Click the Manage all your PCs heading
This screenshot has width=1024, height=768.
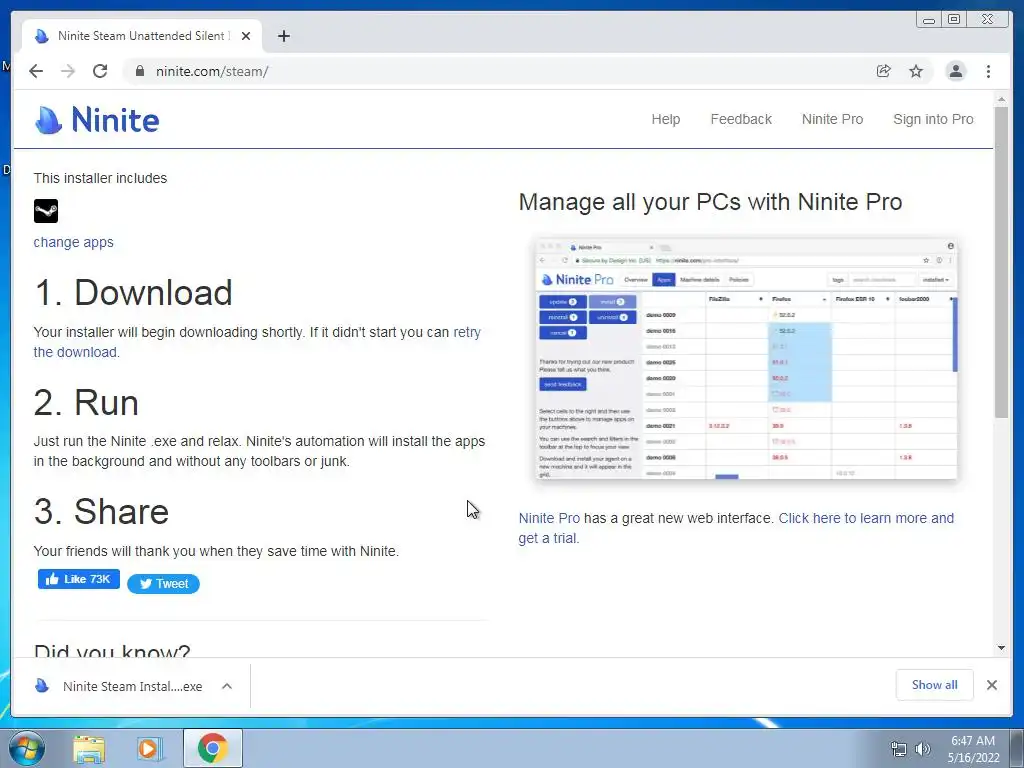tap(711, 202)
